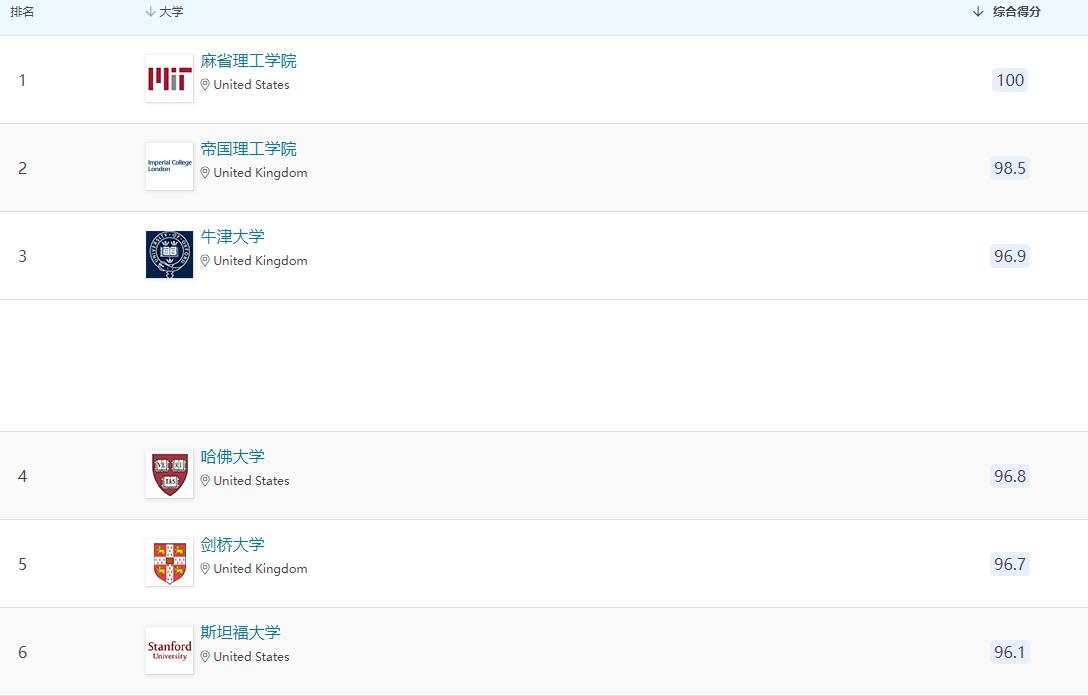Click rank number 6 in the ranking column
The image size is (1088, 696).
click(x=22, y=653)
